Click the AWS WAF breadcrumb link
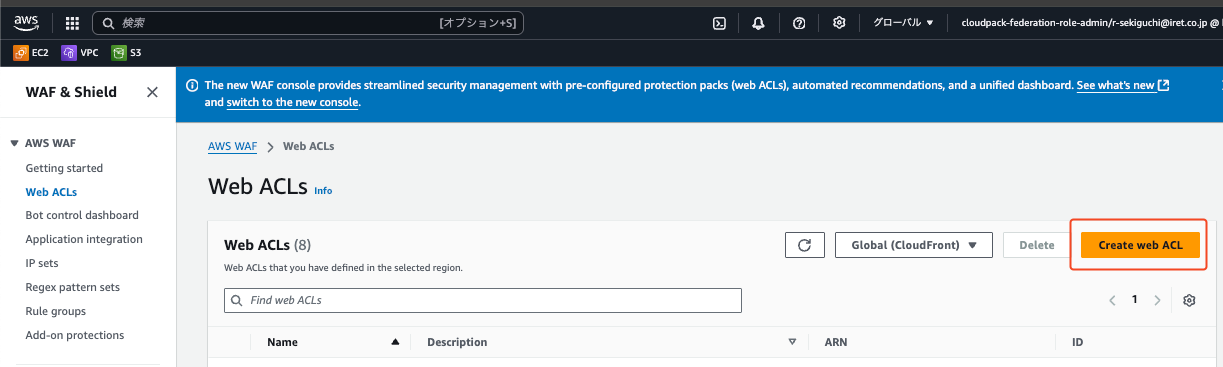Image resolution: width=1223 pixels, height=367 pixels. pos(232,146)
